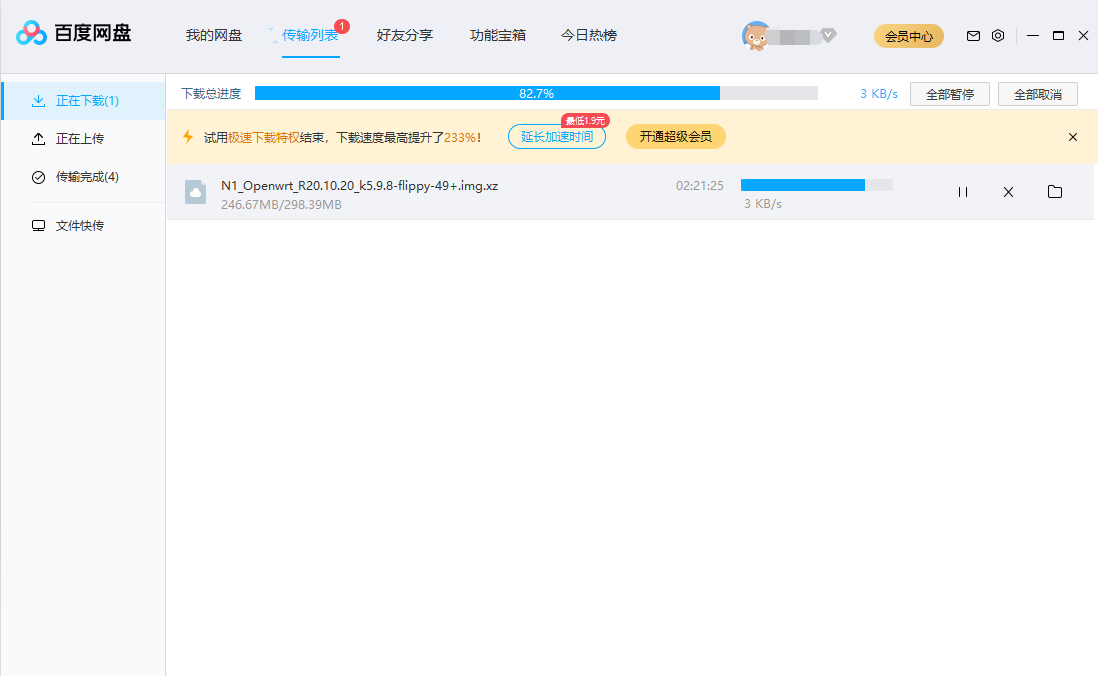Screen dimensions: 1098x676
Task: Click the 会员中心 button
Action: pyautogui.click(x=909, y=36)
